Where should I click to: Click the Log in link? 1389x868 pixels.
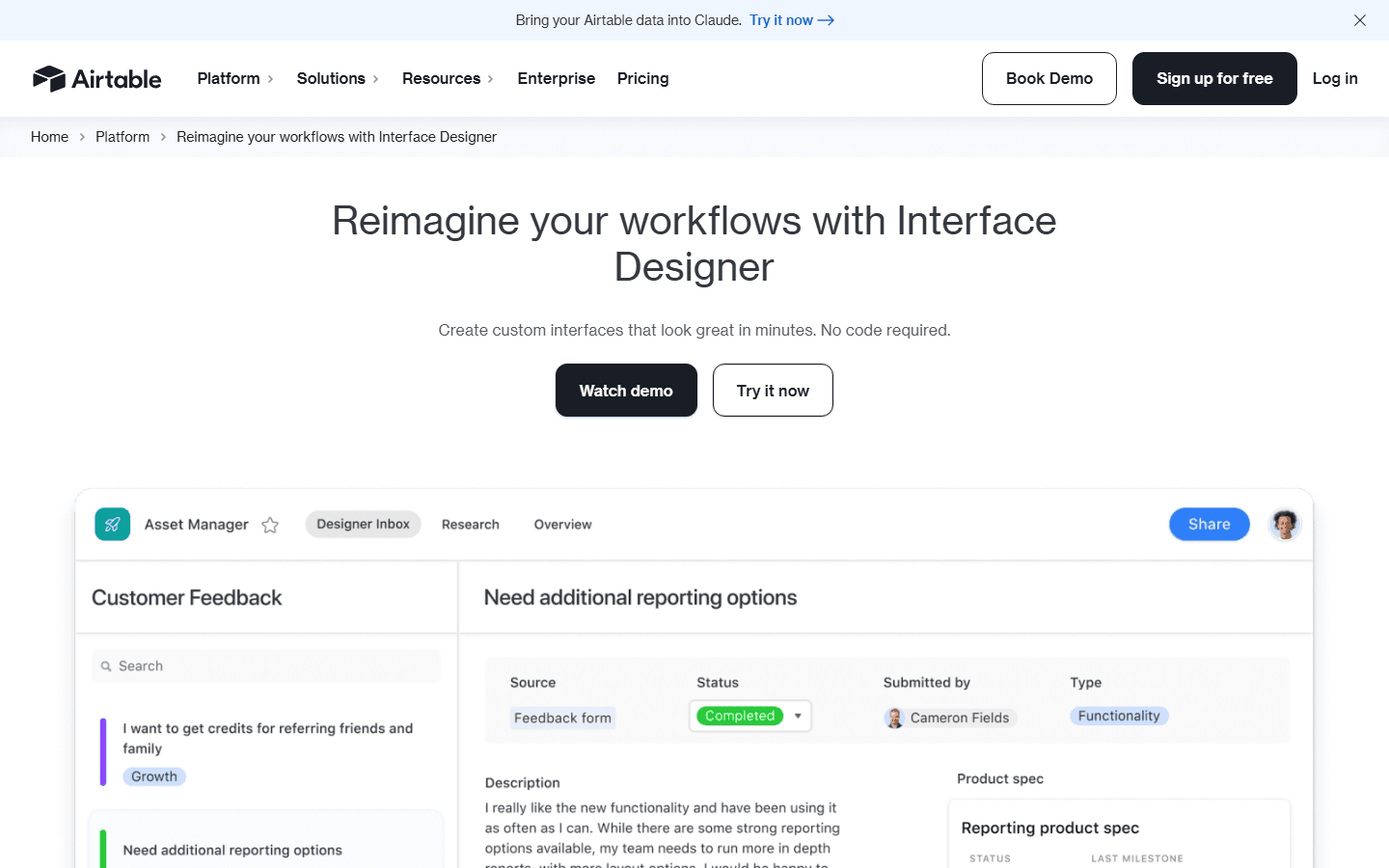click(1335, 78)
